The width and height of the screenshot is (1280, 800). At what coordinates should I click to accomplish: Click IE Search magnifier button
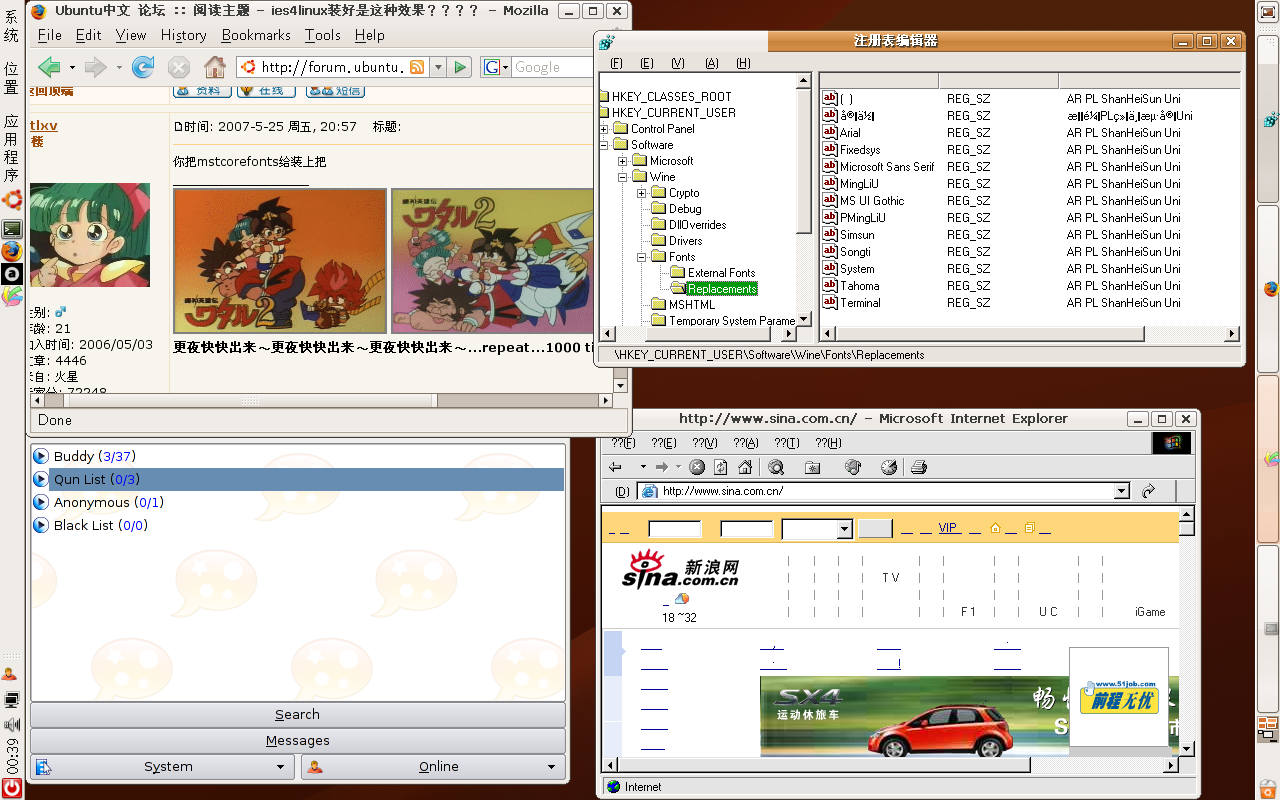(x=776, y=467)
